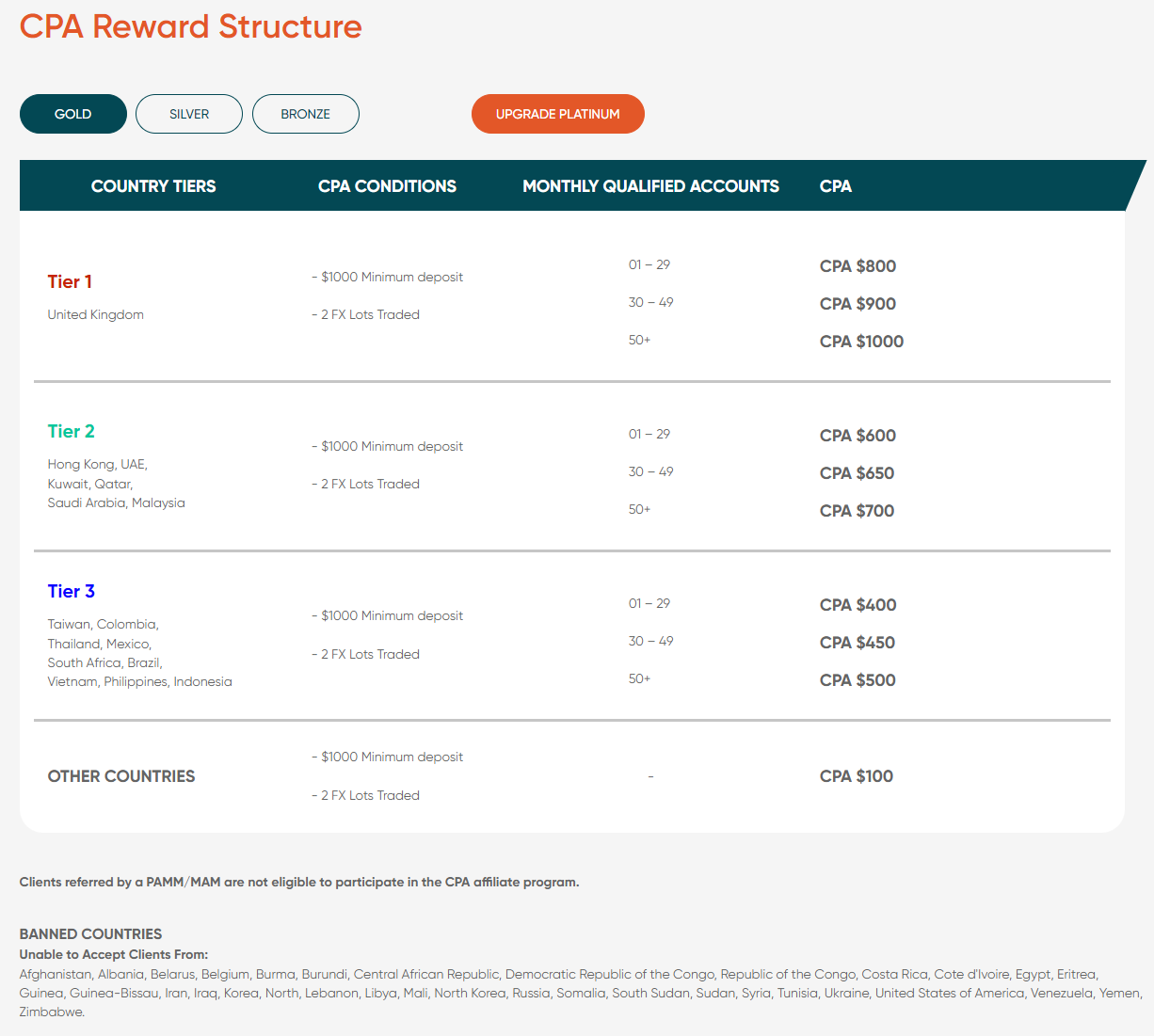Image resolution: width=1154 pixels, height=1036 pixels.
Task: Click the CPA CONDITIONS column header
Action: [387, 186]
